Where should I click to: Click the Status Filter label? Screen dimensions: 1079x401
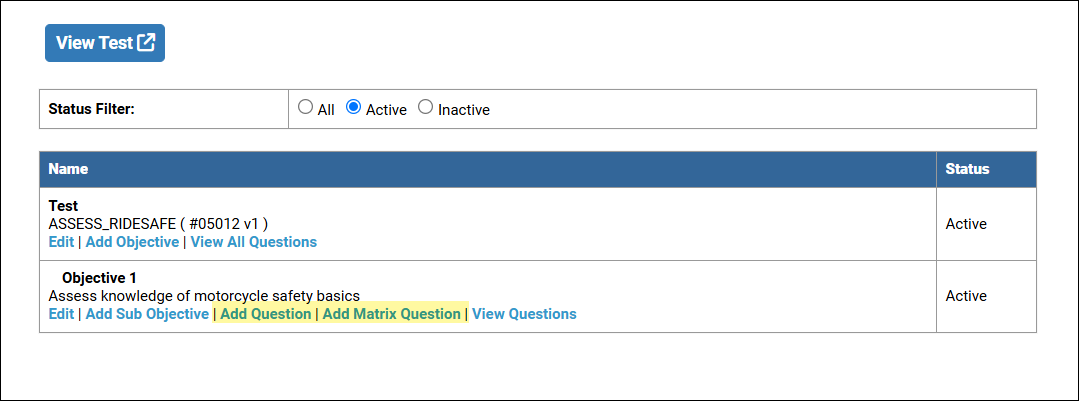click(91, 109)
